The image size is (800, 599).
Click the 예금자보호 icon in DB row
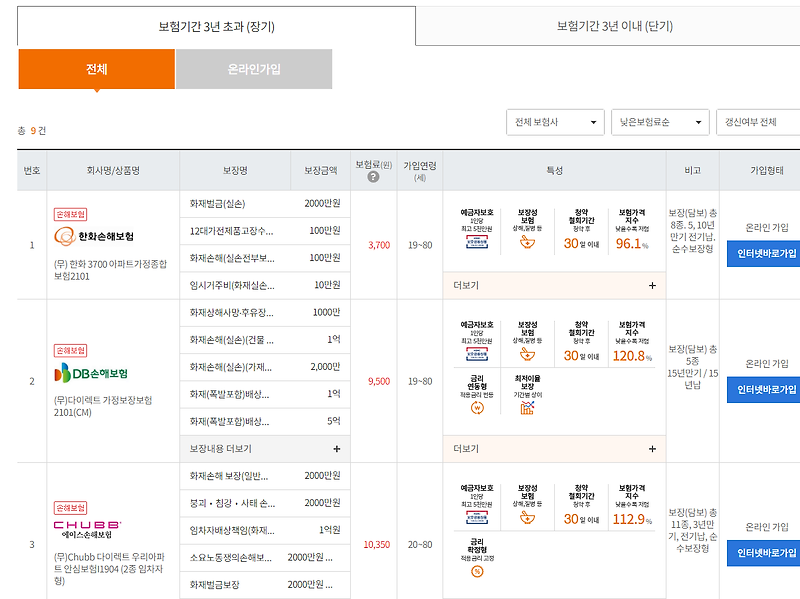point(477,342)
